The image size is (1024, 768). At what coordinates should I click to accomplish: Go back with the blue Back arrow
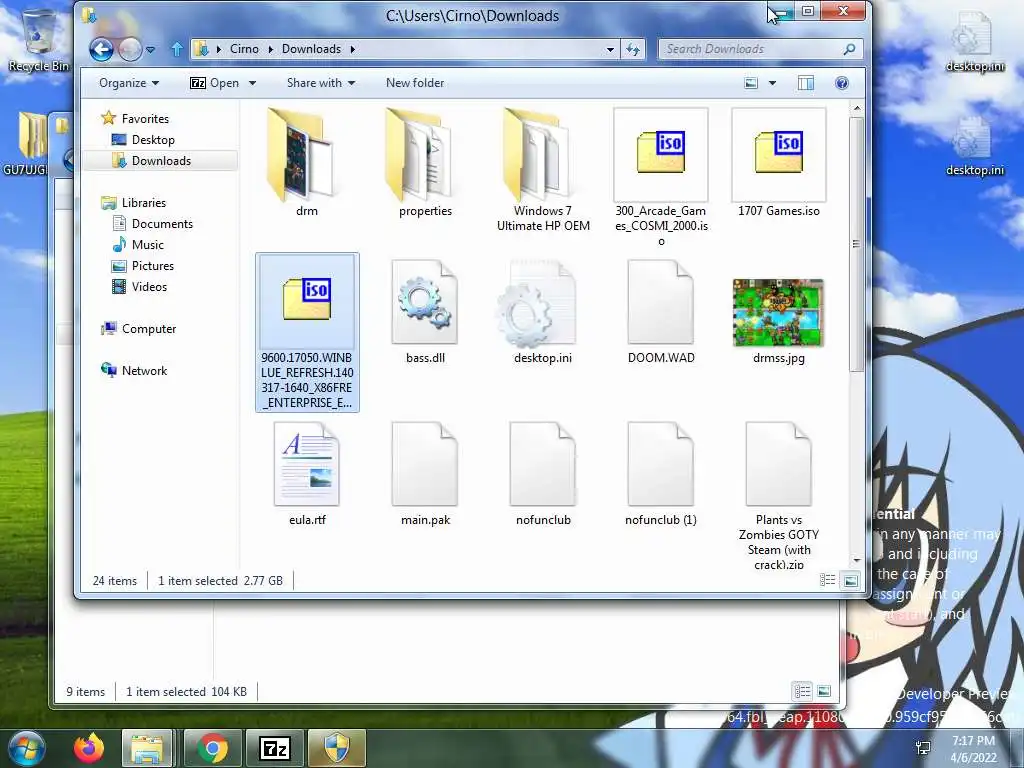(101, 49)
